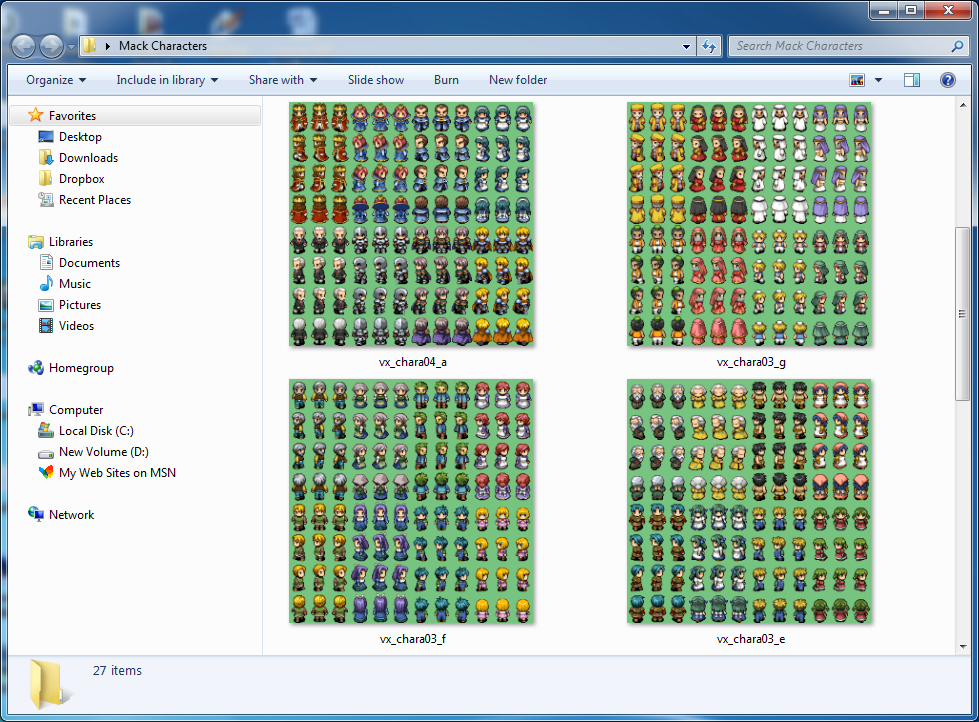979x722 pixels.
Task: Click the Computer icon
Action: [x=36, y=410]
